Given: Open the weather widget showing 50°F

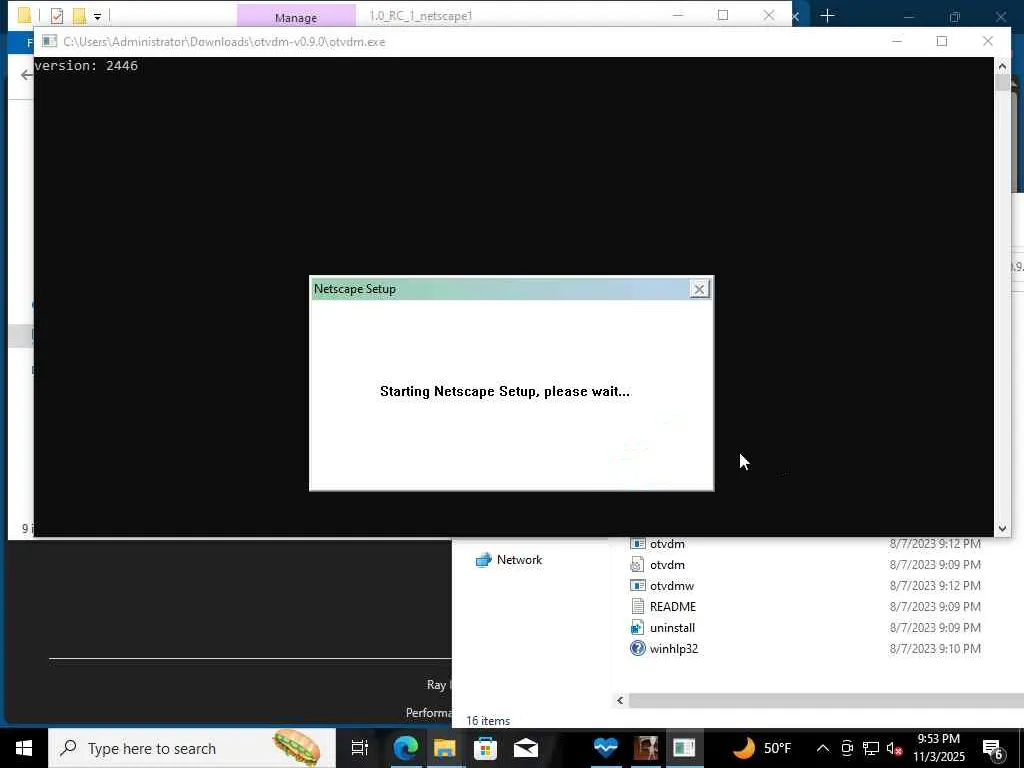Looking at the screenshot, I should coord(761,748).
